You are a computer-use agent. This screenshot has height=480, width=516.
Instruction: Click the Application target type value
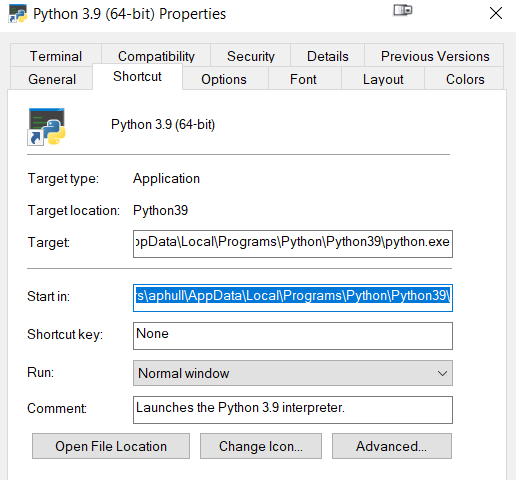[x=166, y=179]
